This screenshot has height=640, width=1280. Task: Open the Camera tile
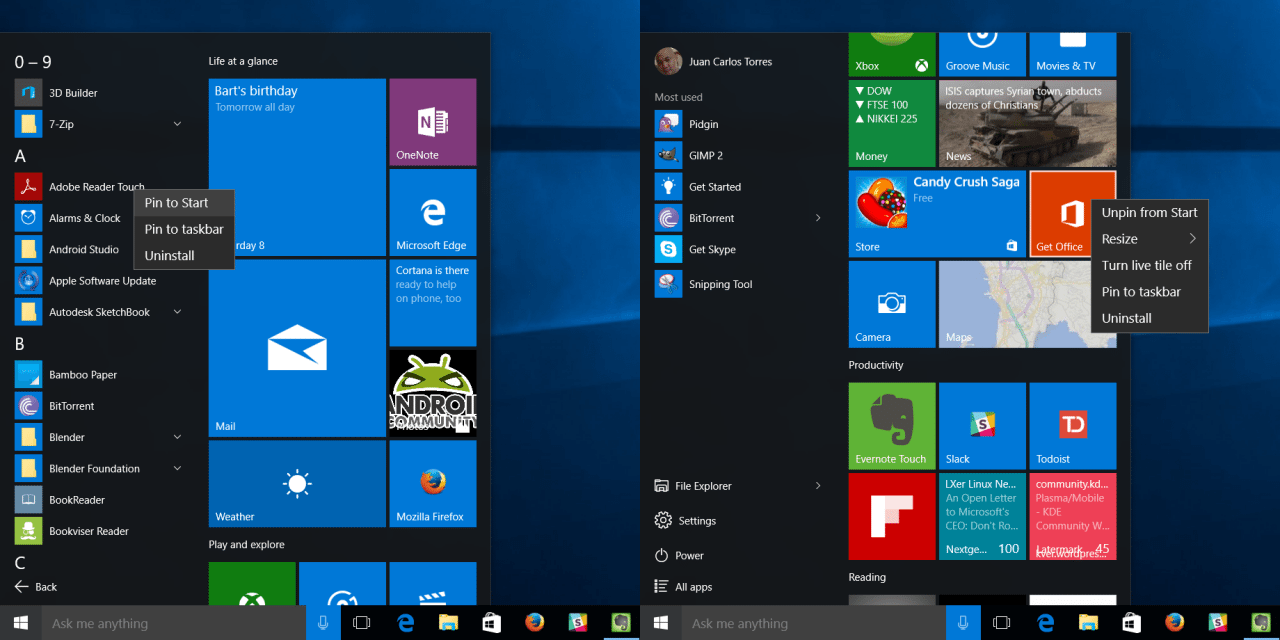(892, 304)
